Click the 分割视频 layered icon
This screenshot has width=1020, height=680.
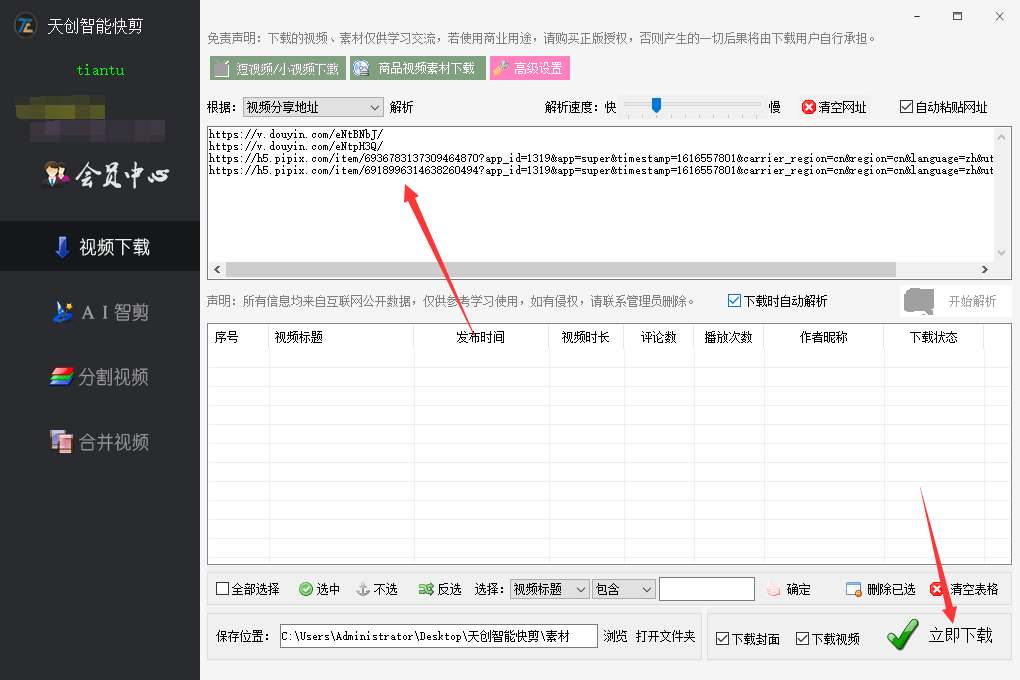click(x=62, y=377)
